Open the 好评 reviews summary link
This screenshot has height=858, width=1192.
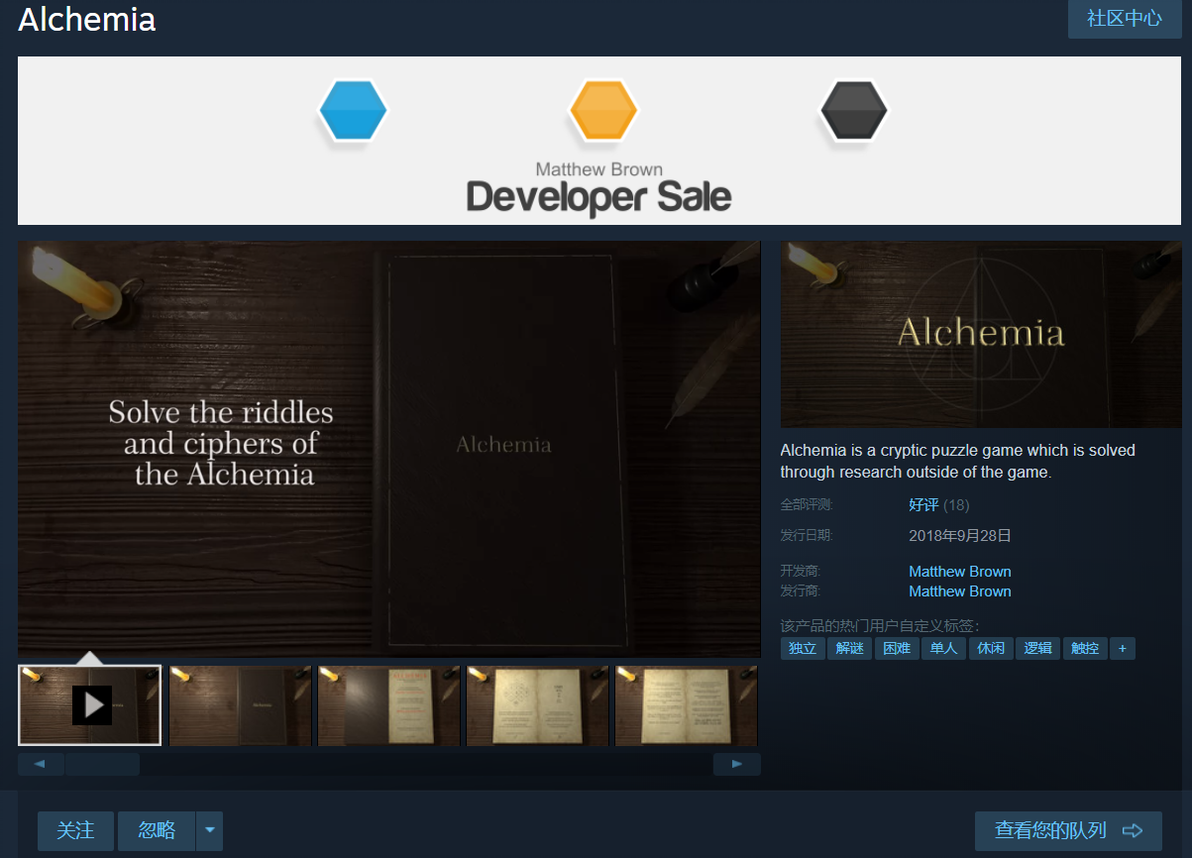(x=924, y=505)
